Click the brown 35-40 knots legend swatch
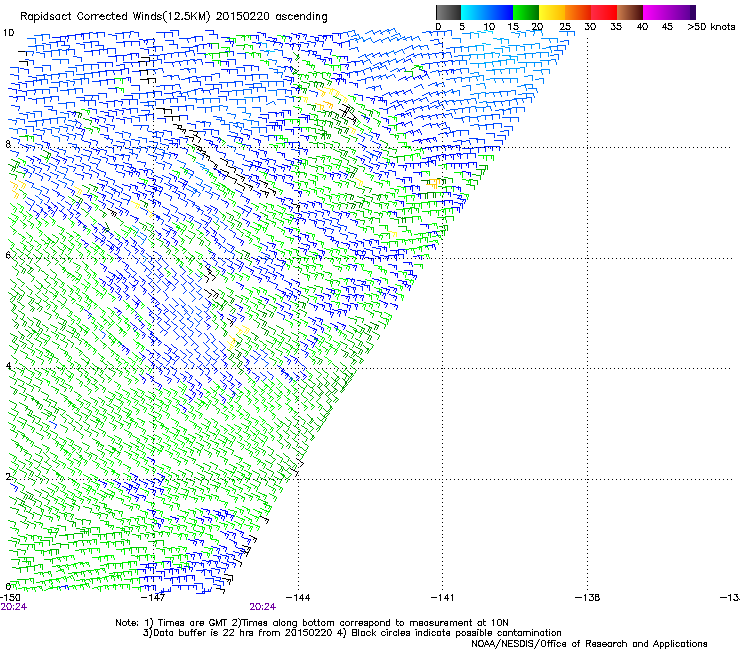 tap(630, 12)
